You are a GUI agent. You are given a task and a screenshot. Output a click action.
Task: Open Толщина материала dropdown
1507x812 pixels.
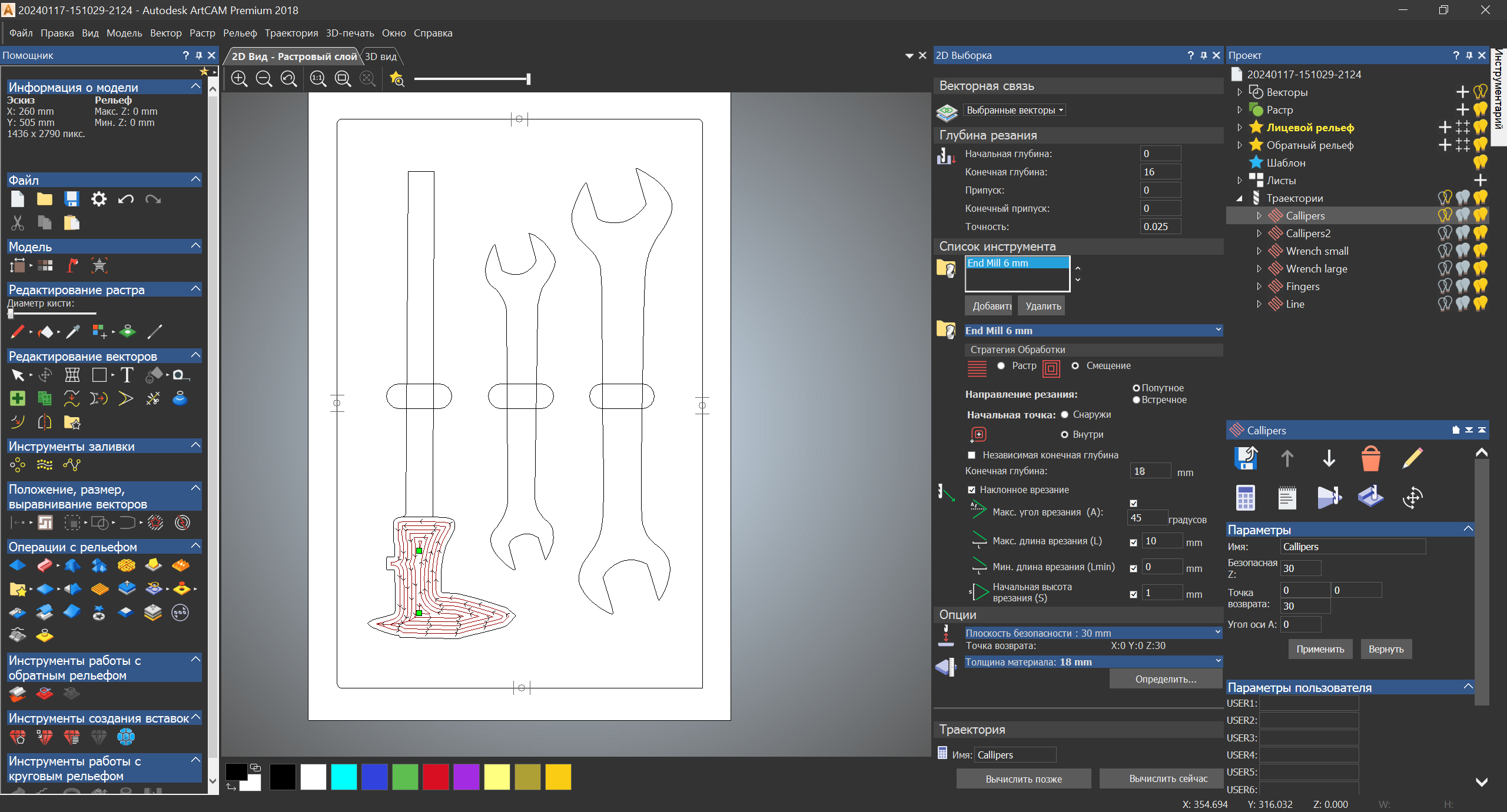pos(1217,661)
